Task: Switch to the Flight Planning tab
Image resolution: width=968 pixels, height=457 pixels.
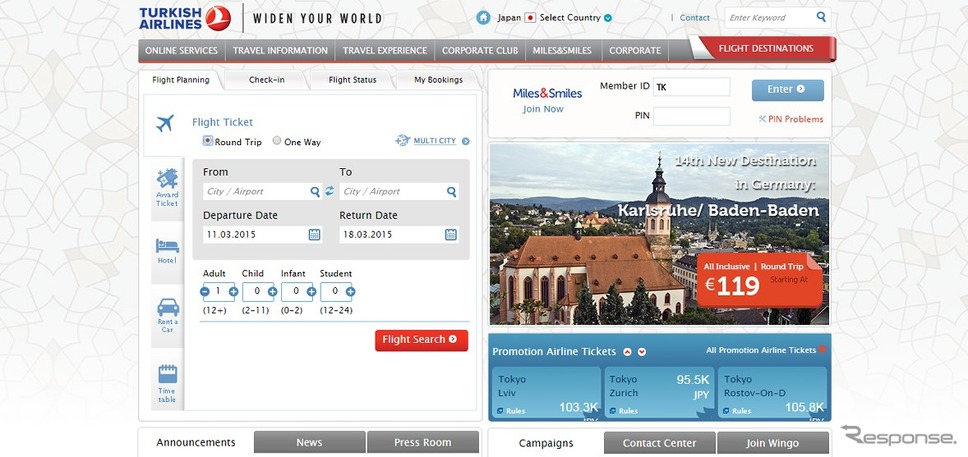Action: [x=180, y=80]
